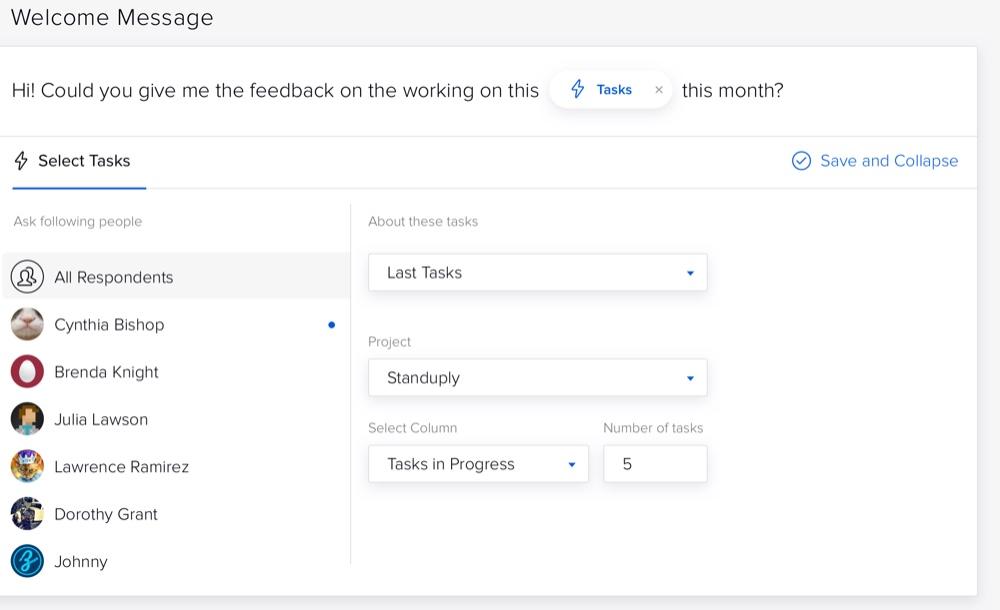Click the Welcome Message heading

(x=112, y=17)
